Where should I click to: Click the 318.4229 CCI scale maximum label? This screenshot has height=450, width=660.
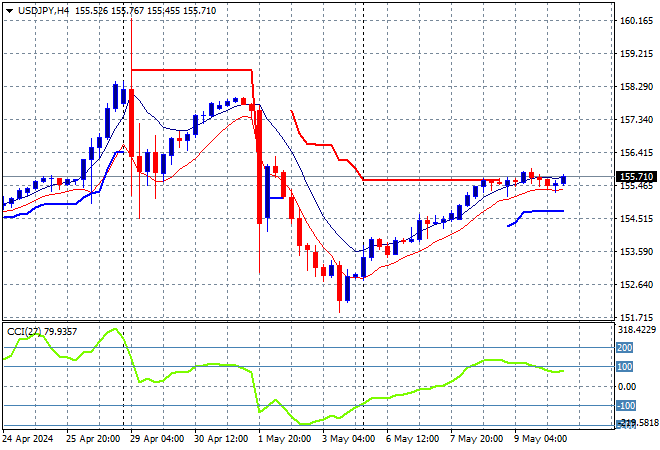[634, 329]
